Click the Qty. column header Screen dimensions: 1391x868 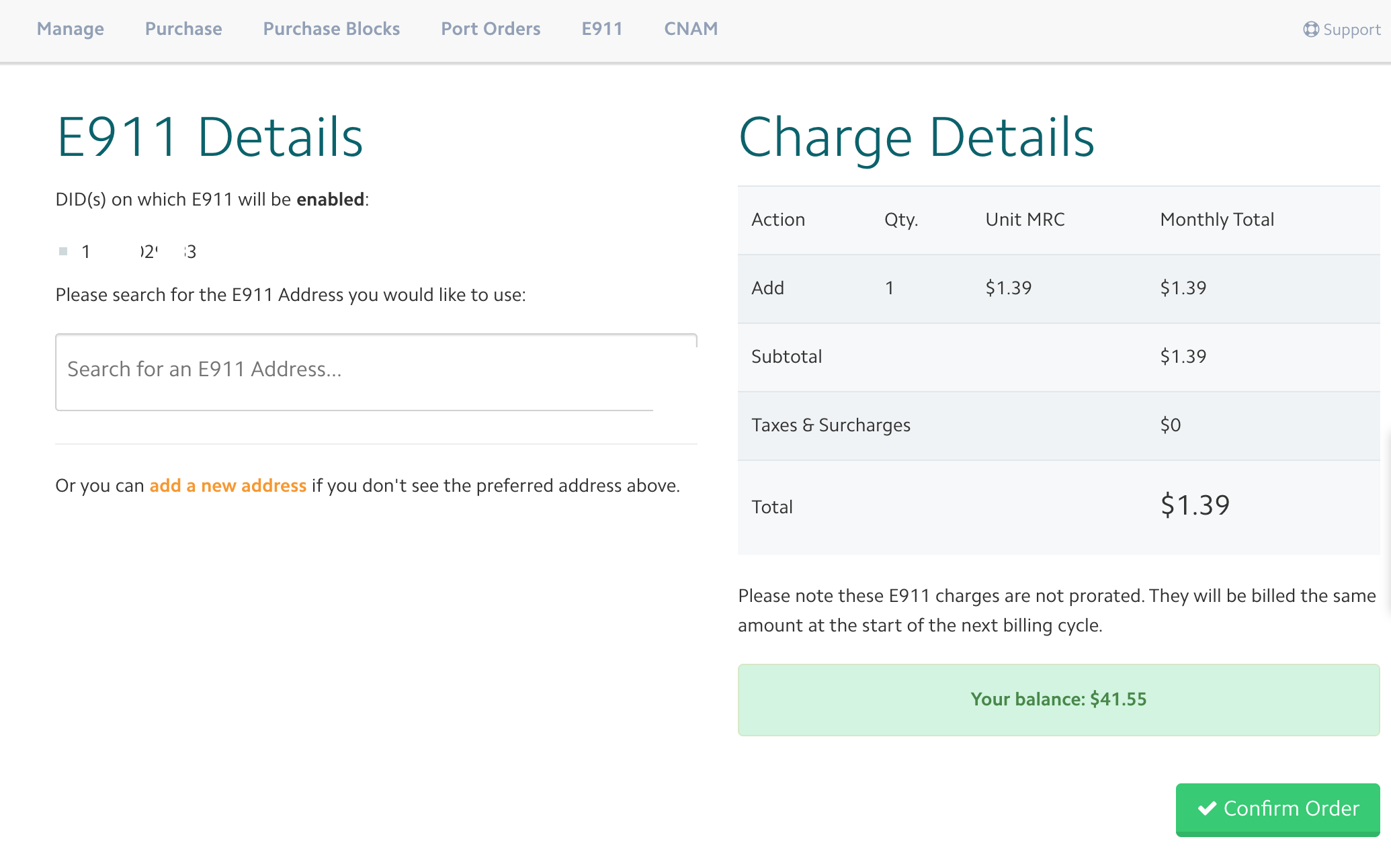pyautogui.click(x=901, y=220)
